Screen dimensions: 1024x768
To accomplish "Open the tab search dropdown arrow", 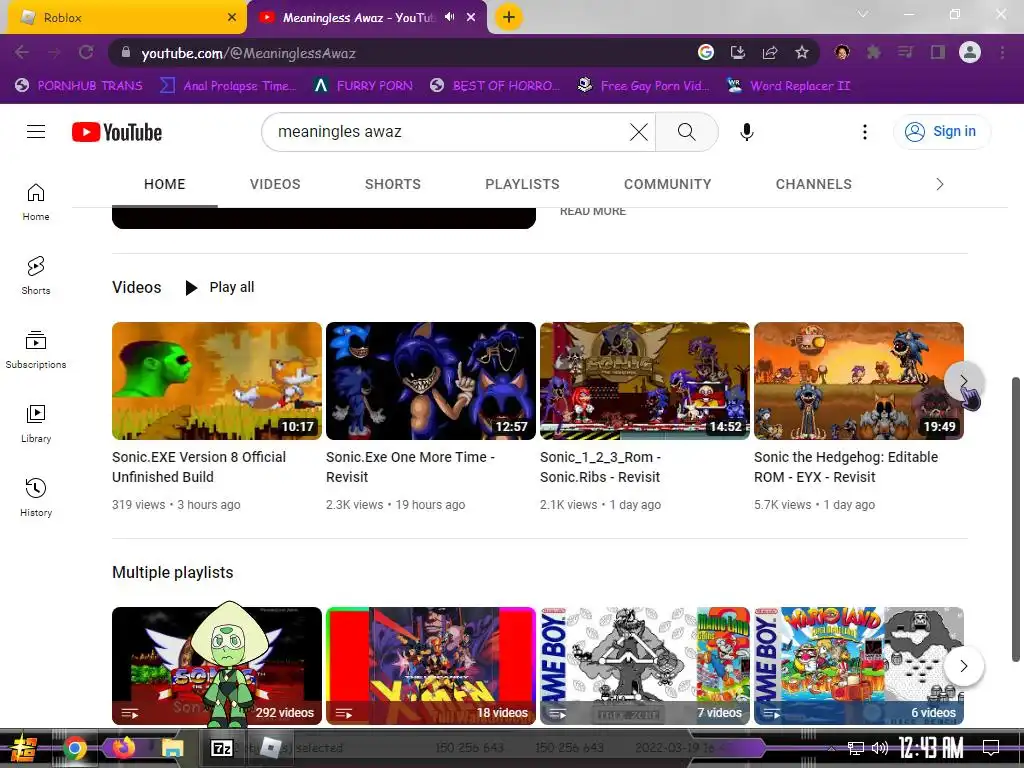I will tap(863, 14).
